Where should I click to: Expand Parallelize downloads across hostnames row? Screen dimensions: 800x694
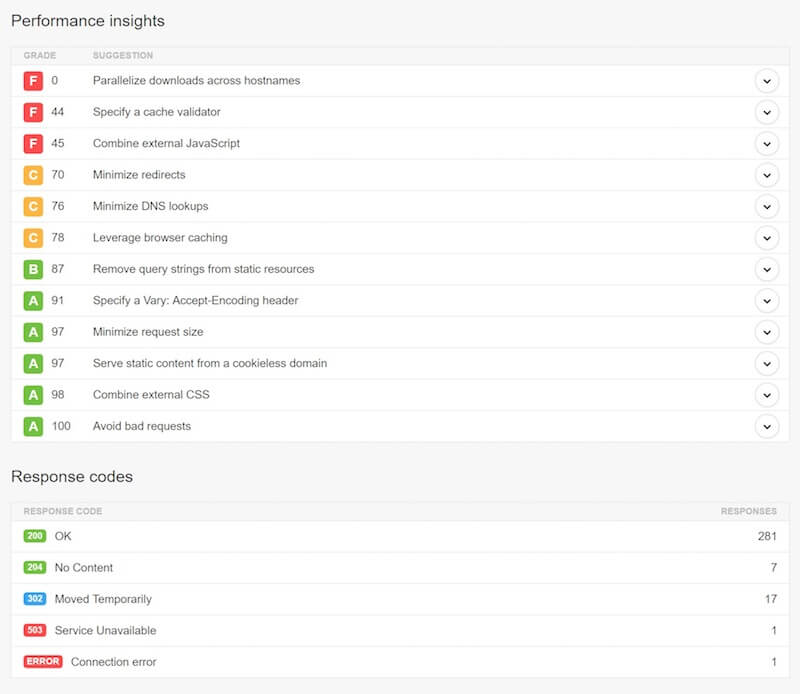(766, 81)
